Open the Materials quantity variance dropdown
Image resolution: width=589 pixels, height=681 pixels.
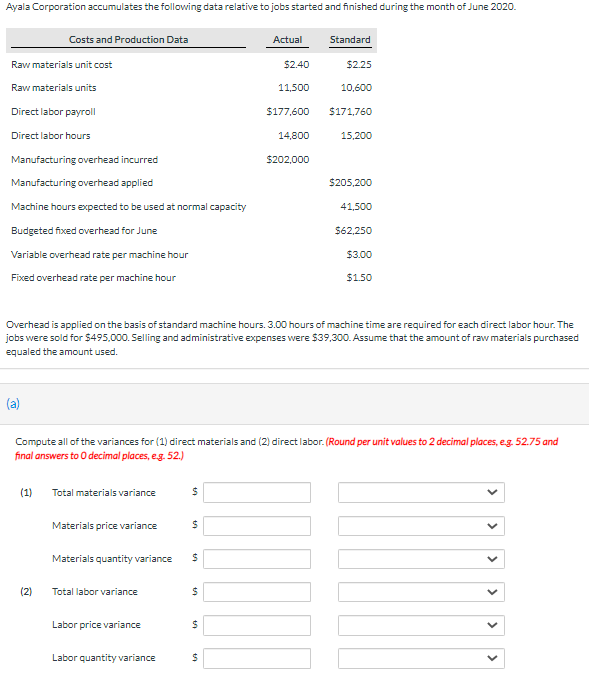pyautogui.click(x=421, y=559)
